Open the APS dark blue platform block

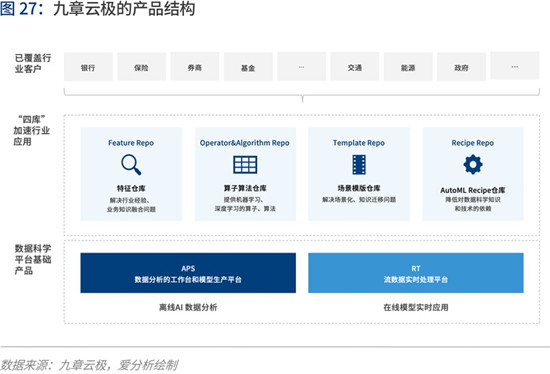(188, 273)
